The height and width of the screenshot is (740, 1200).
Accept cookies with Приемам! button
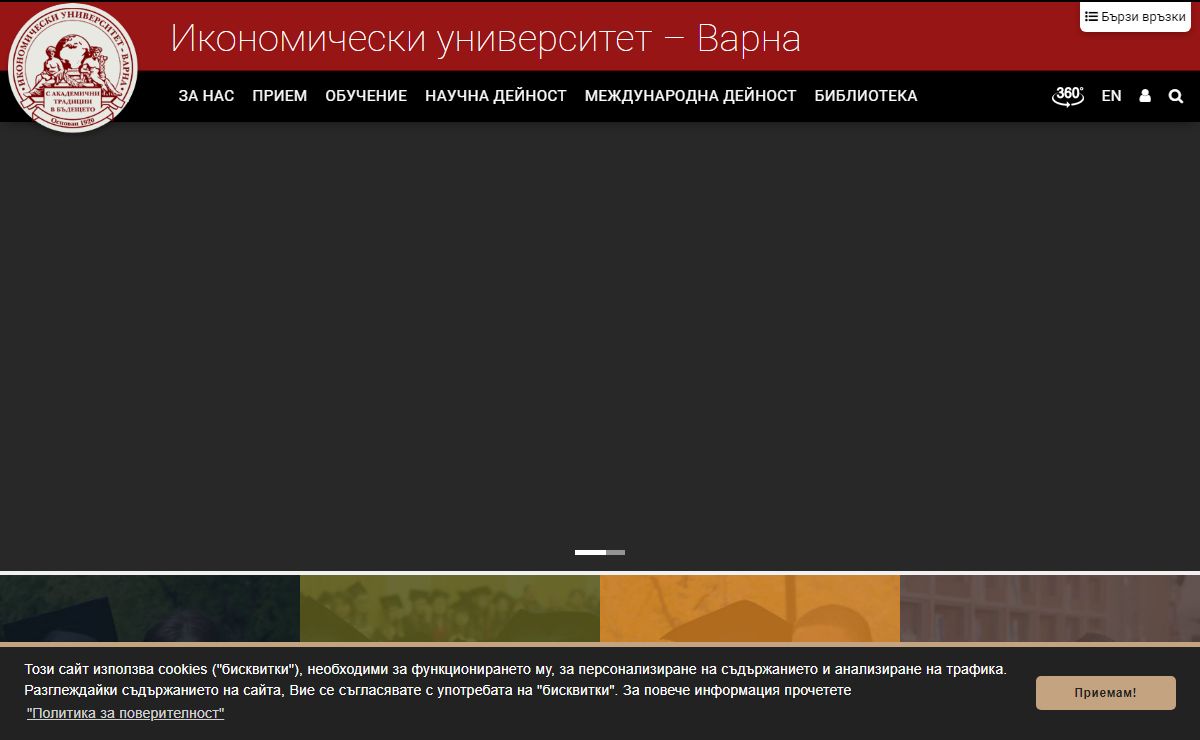(1106, 693)
